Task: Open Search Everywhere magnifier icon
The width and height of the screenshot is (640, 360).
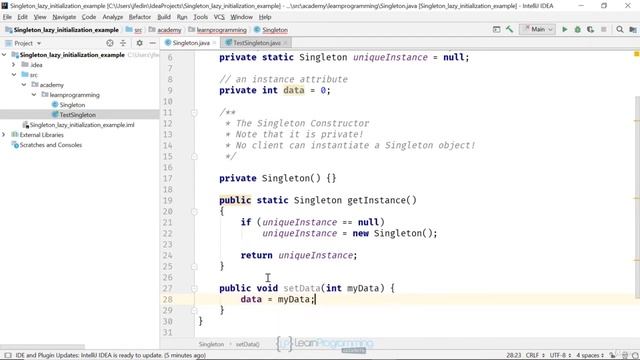Action: (x=620, y=29)
